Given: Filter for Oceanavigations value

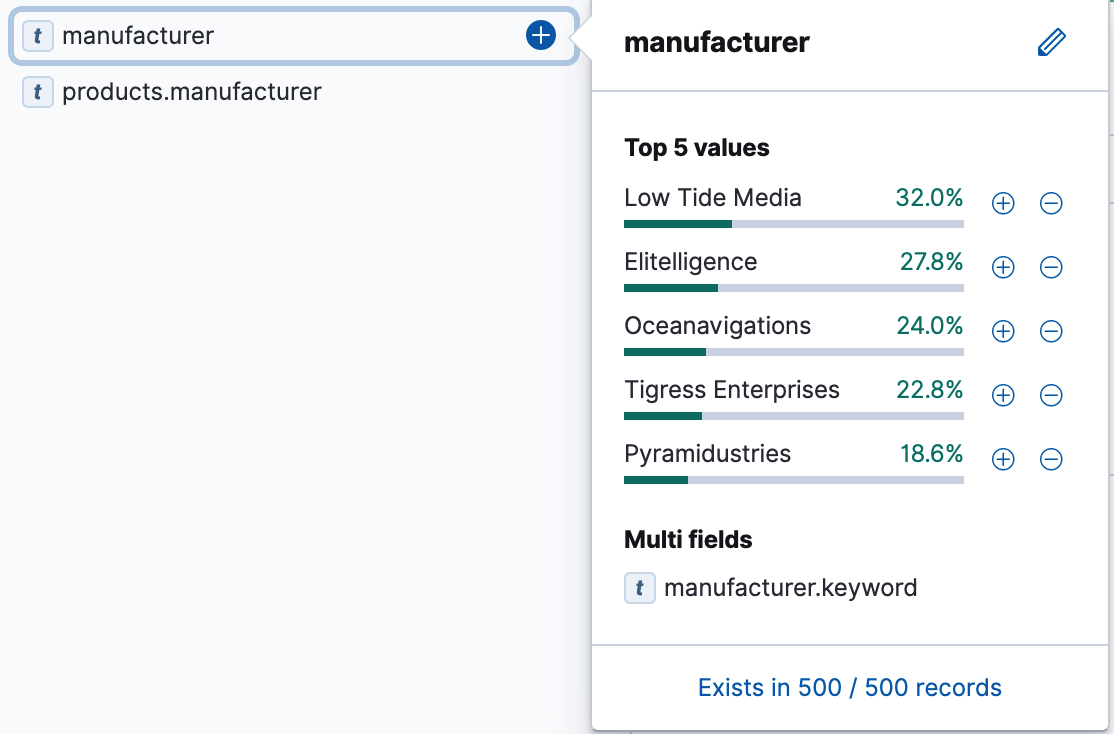Looking at the screenshot, I should [x=1002, y=331].
